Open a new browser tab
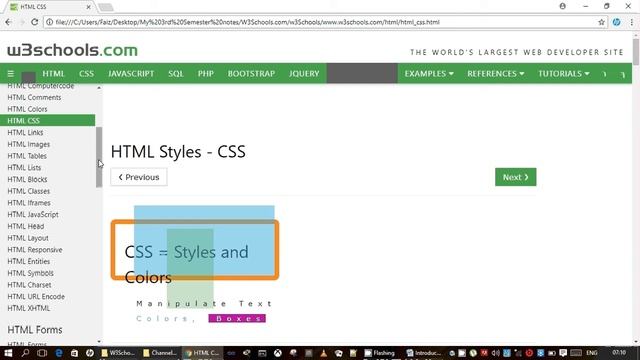Viewport: 640px width, 360px height. point(106,7)
